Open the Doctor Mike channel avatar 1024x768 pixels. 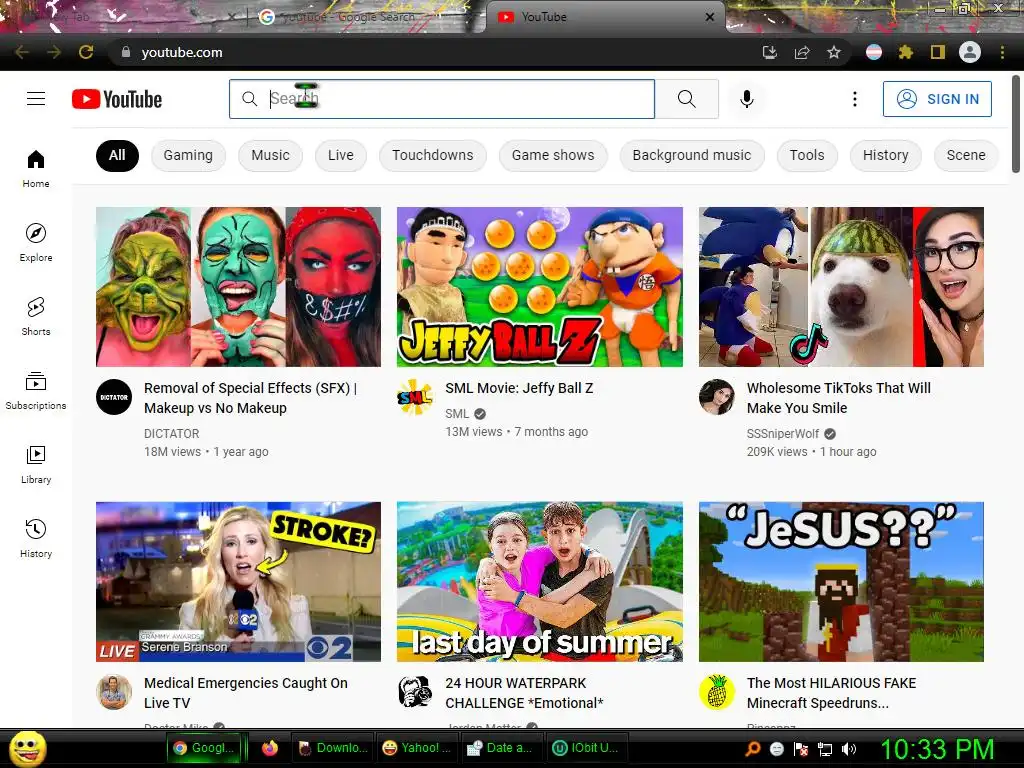pos(114,692)
